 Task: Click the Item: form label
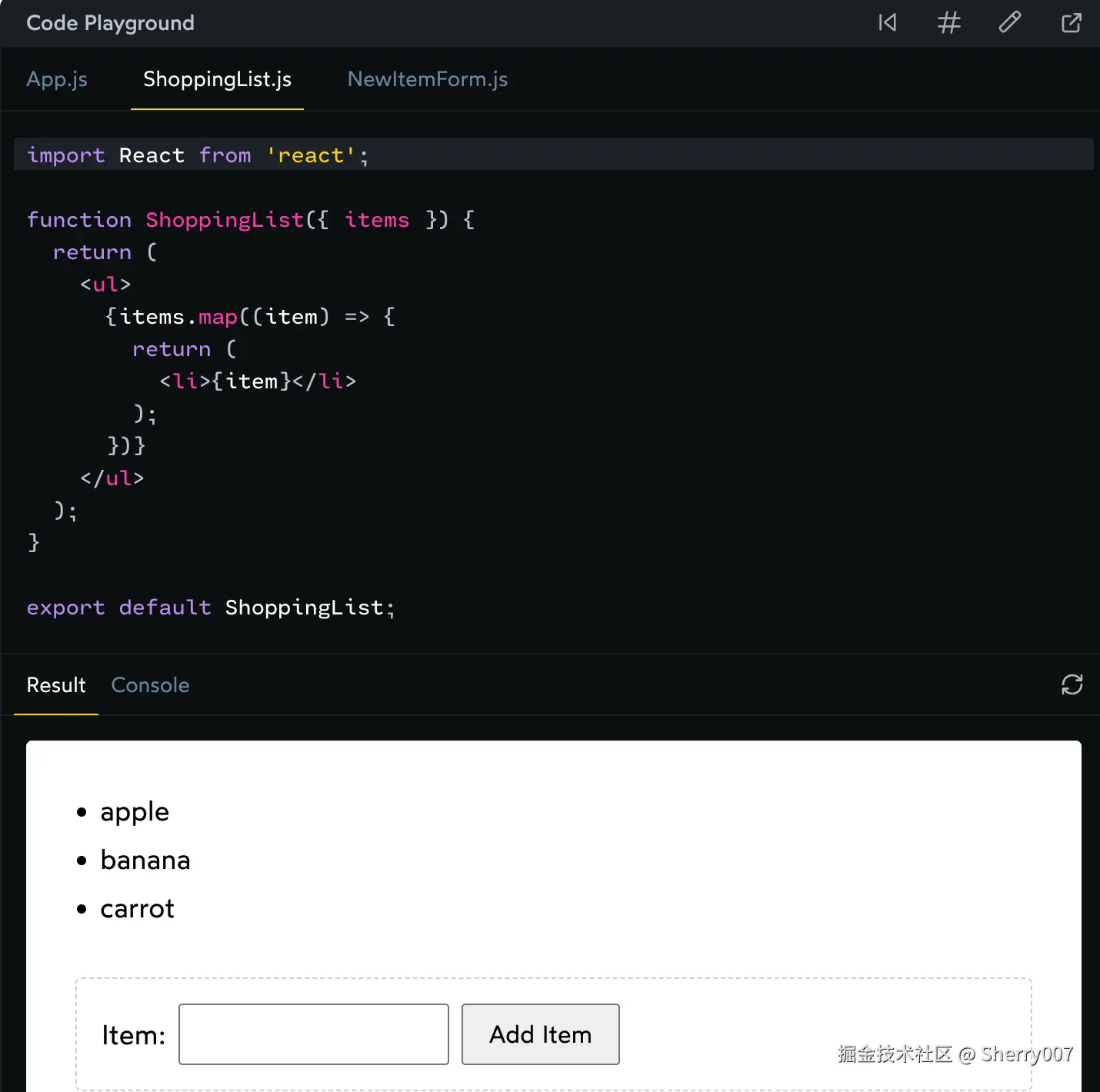coord(133,1035)
